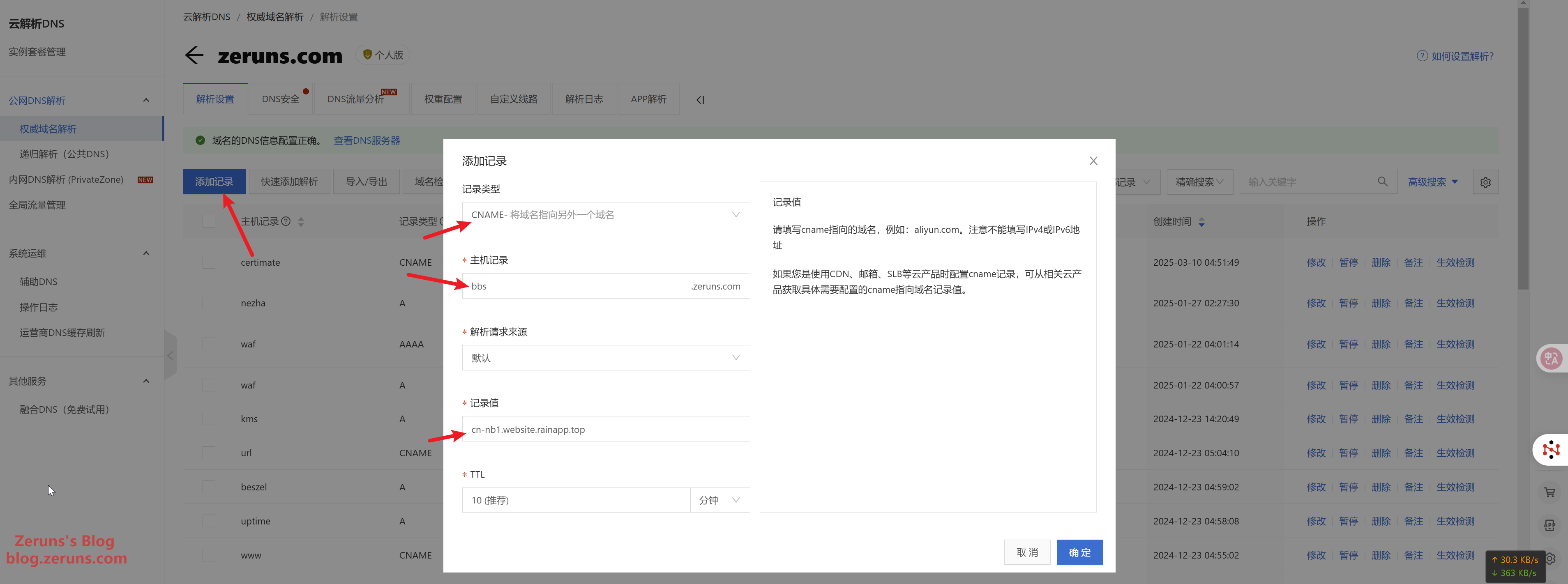Open 操作日志 in sidebar
Viewport: 1568px width, 584px height.
[x=38, y=307]
